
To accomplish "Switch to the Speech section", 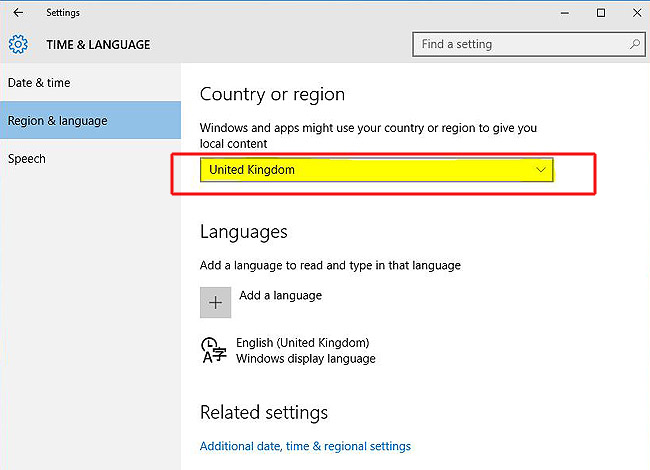I will point(26,159).
